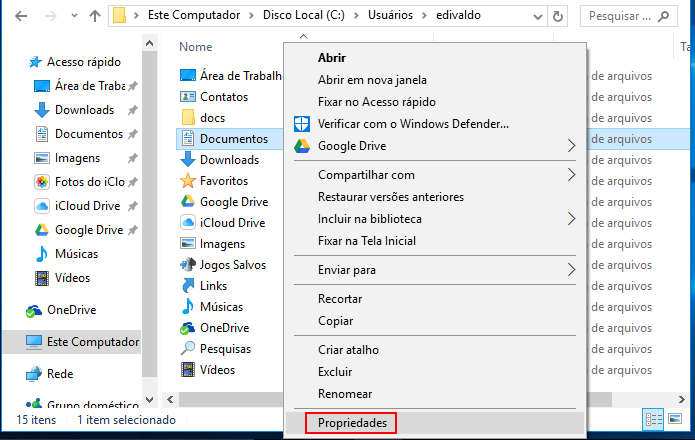Open the OneDrive folder icon in file list
Image resolution: width=695 pixels, height=440 pixels.
(187, 328)
